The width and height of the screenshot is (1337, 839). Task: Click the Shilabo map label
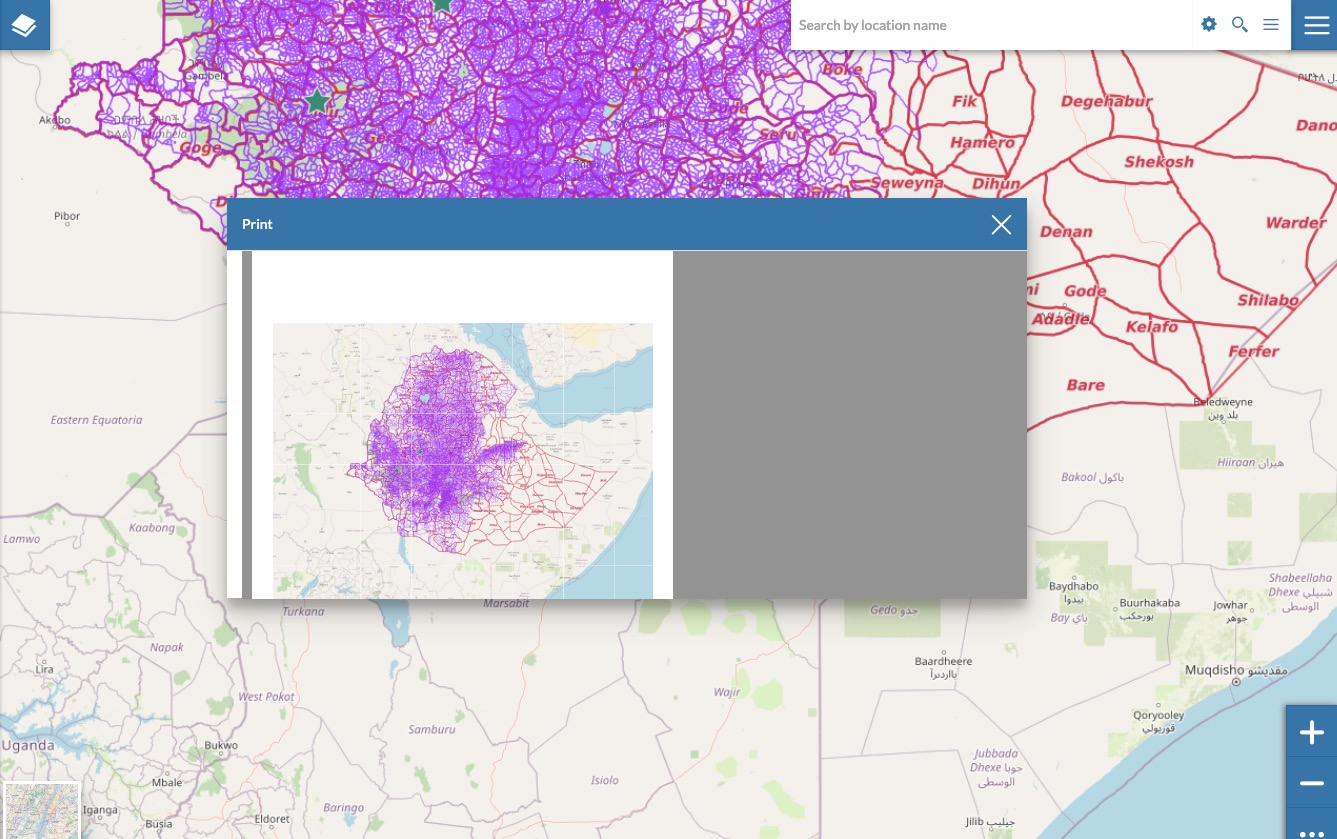point(1268,300)
